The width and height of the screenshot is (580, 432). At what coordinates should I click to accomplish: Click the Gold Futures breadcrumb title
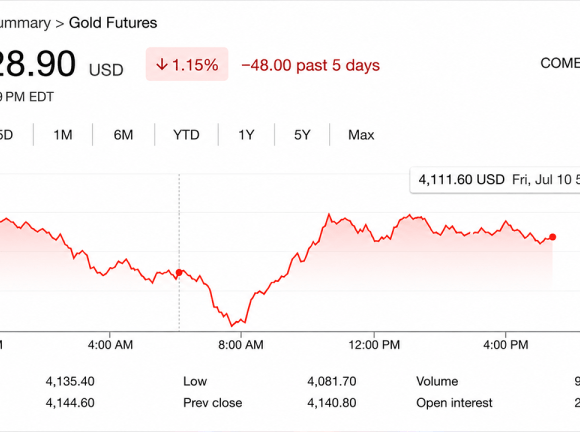(113, 23)
